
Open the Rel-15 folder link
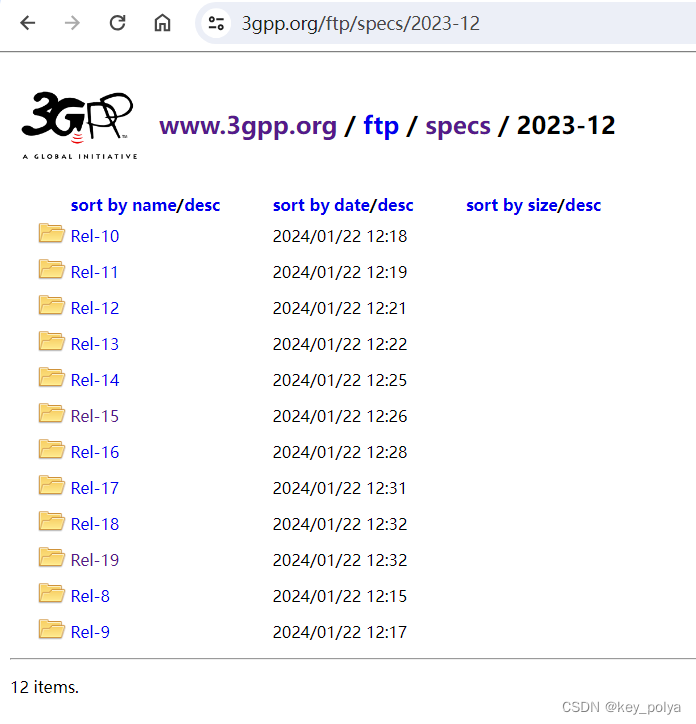[95, 416]
